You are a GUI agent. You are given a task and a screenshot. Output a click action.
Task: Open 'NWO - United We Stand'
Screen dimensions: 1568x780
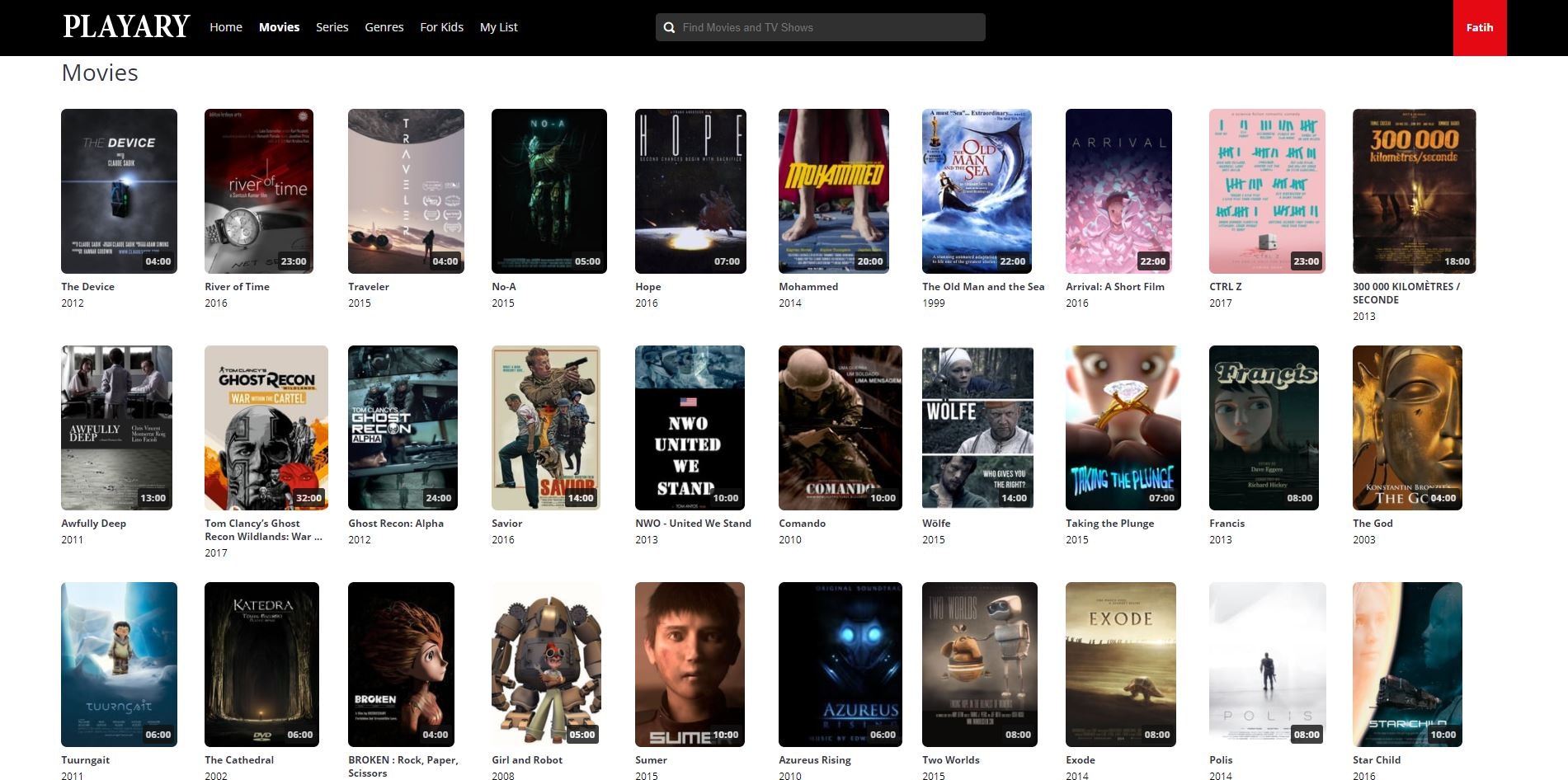coord(690,427)
